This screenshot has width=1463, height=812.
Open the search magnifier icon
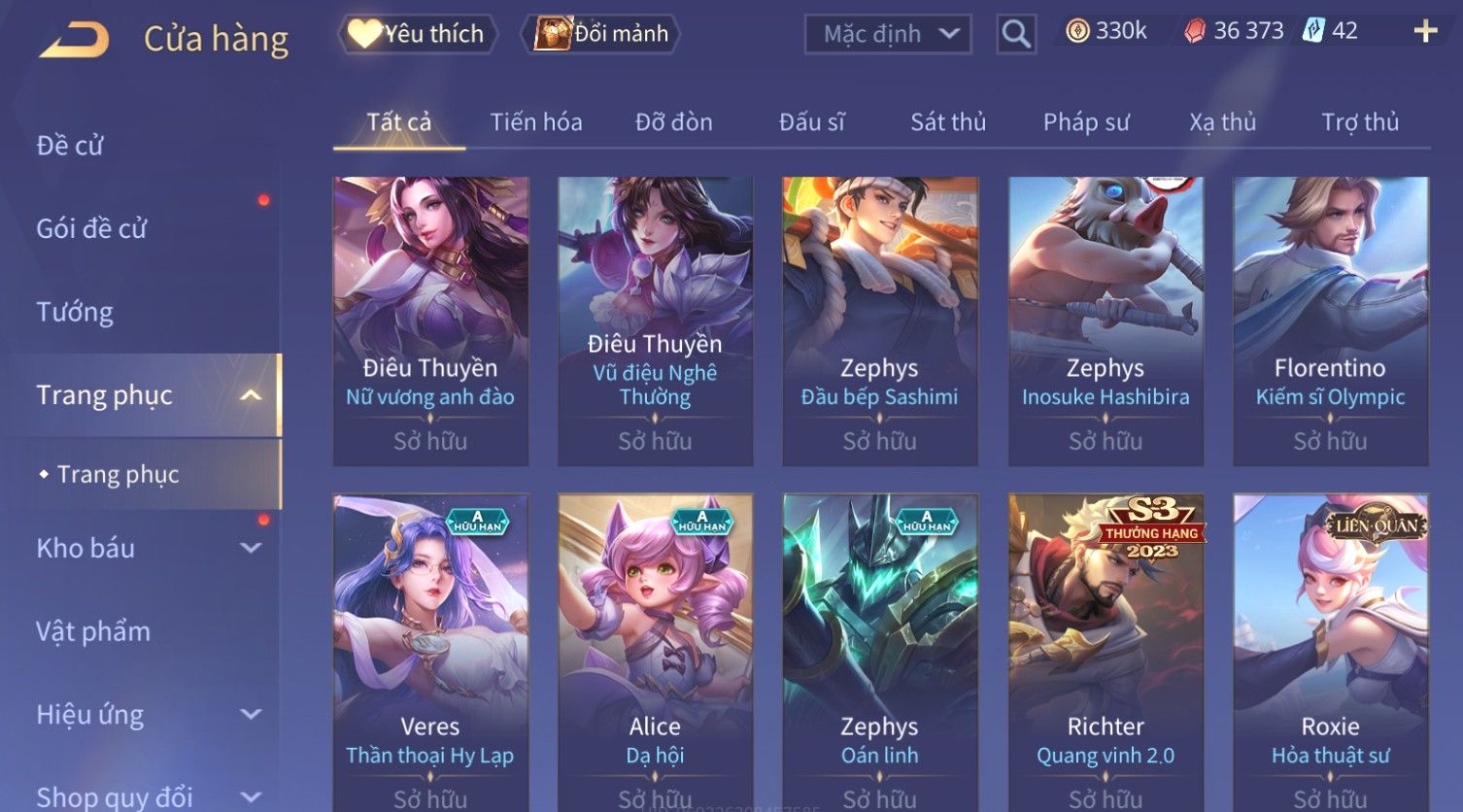[1016, 35]
